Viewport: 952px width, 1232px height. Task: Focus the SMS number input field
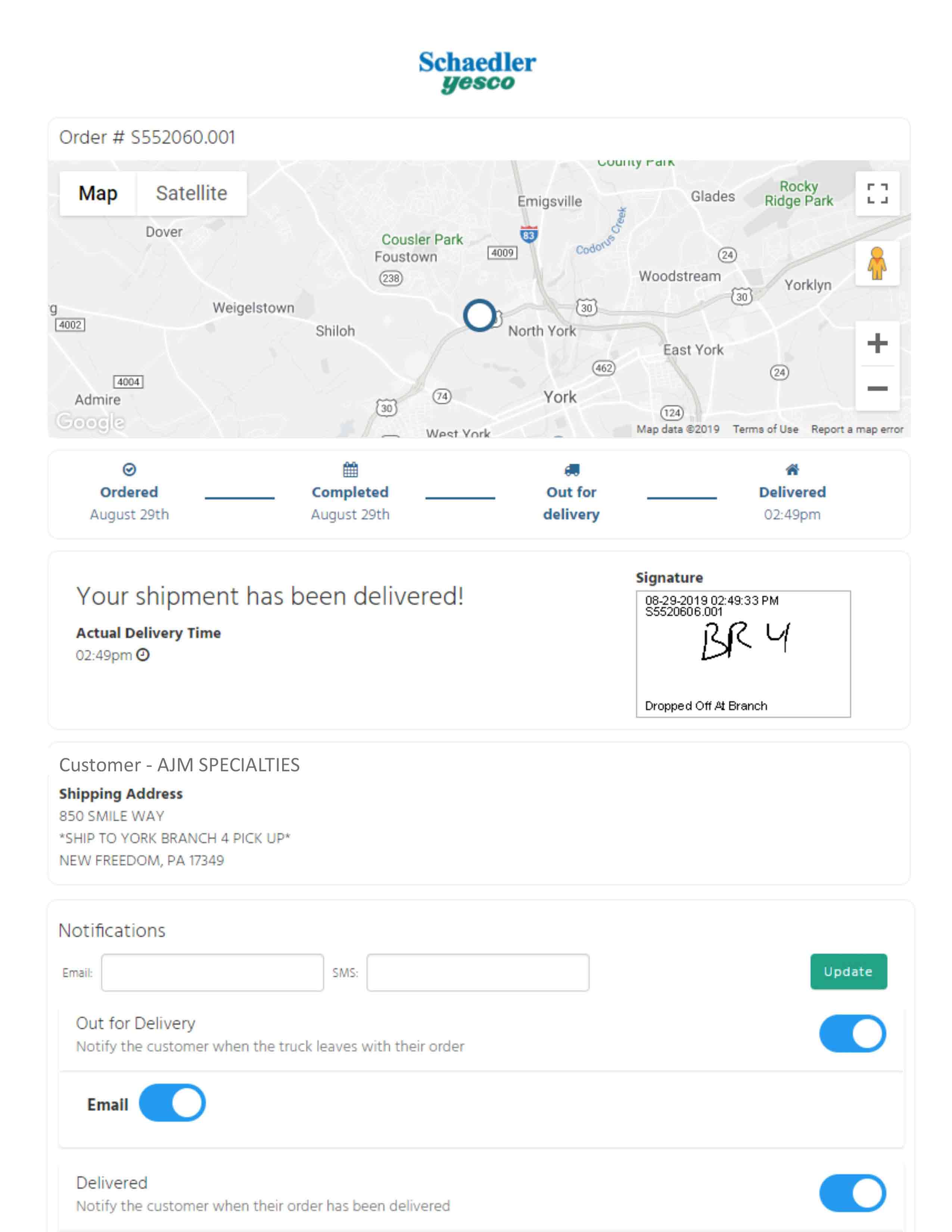click(x=478, y=973)
